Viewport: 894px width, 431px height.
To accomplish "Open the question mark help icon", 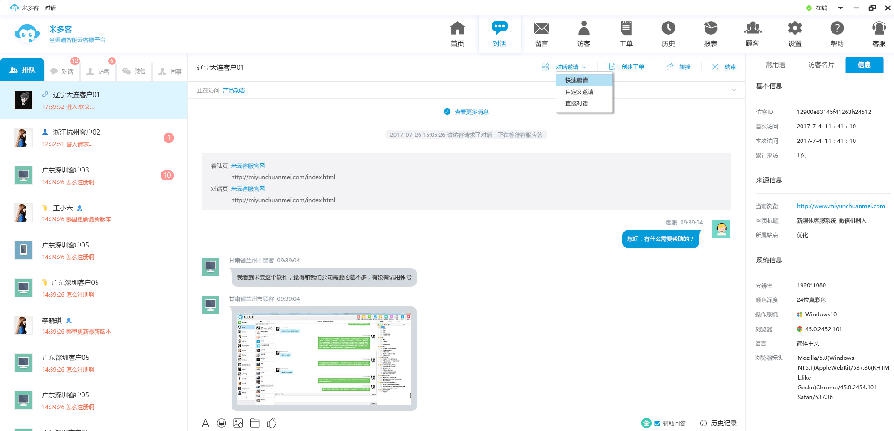I will [836, 28].
